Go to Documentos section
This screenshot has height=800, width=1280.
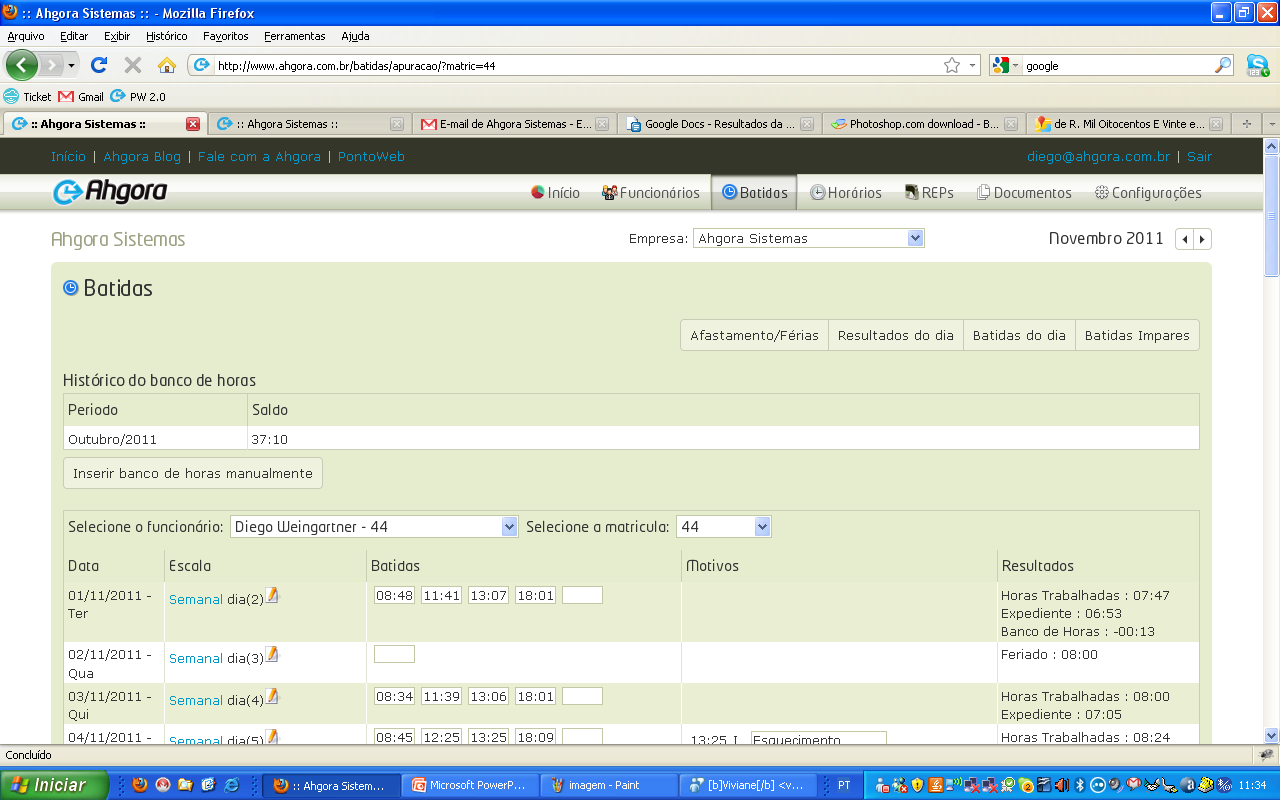(x=1024, y=193)
